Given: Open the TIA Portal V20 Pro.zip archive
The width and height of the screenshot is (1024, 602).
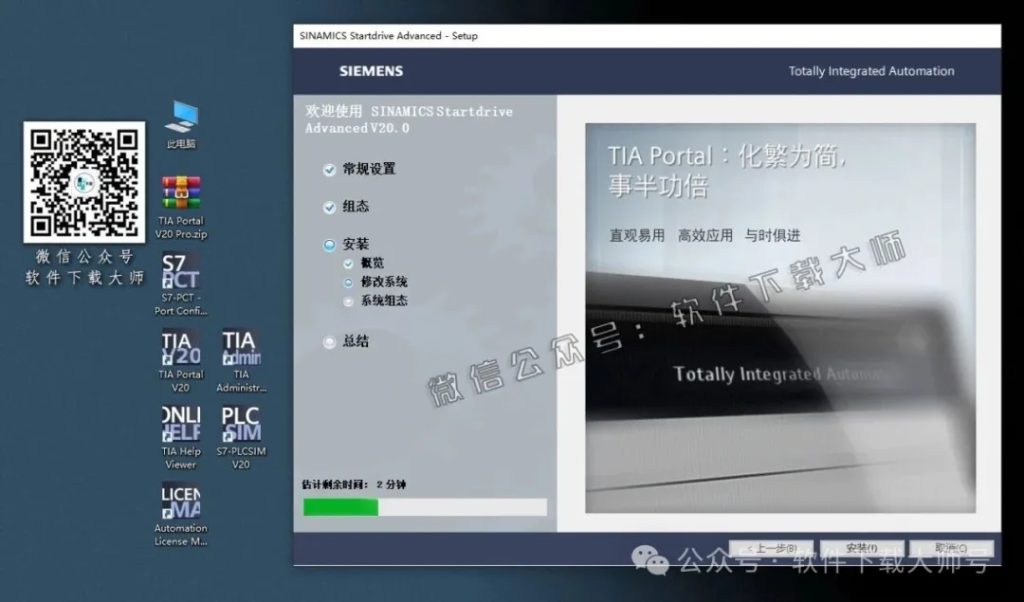Looking at the screenshot, I should pyautogui.click(x=180, y=190).
